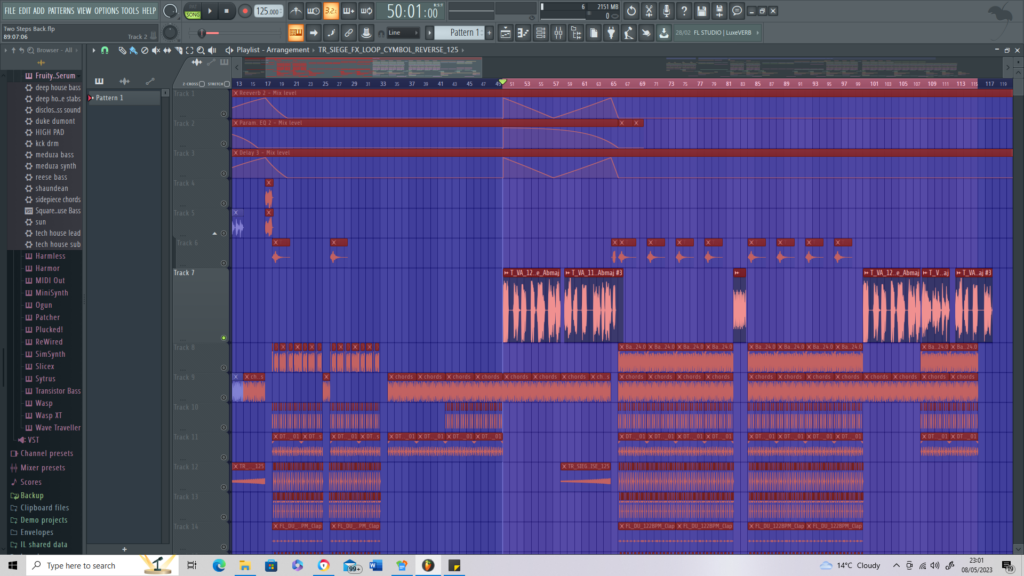Open the audio editor scissors icon

pyautogui.click(x=648, y=11)
